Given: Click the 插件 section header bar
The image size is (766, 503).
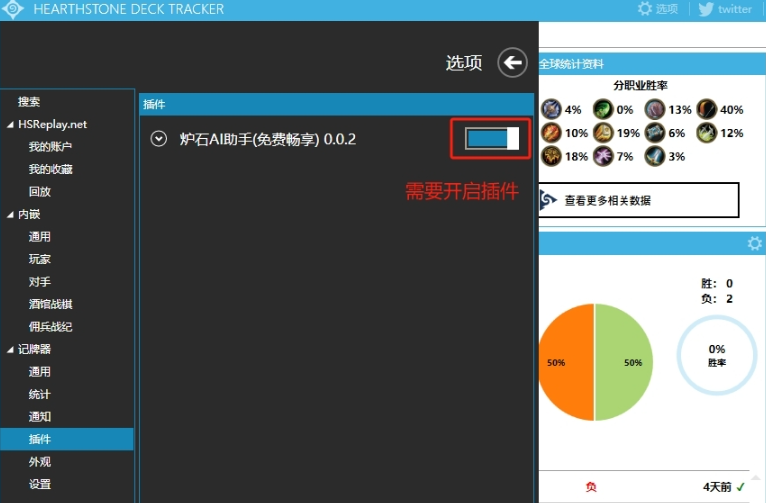Looking at the screenshot, I should 337,104.
